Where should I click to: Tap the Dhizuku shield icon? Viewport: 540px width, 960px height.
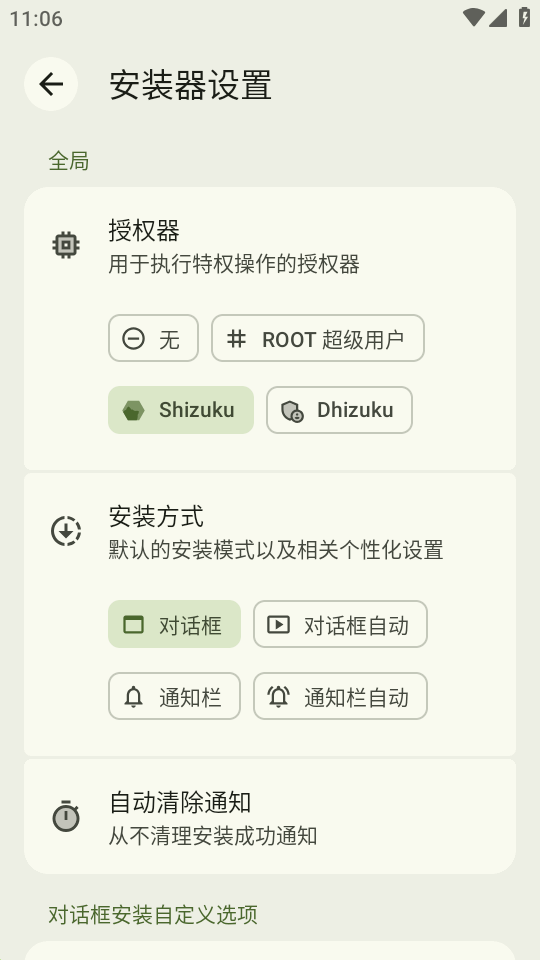(x=292, y=410)
